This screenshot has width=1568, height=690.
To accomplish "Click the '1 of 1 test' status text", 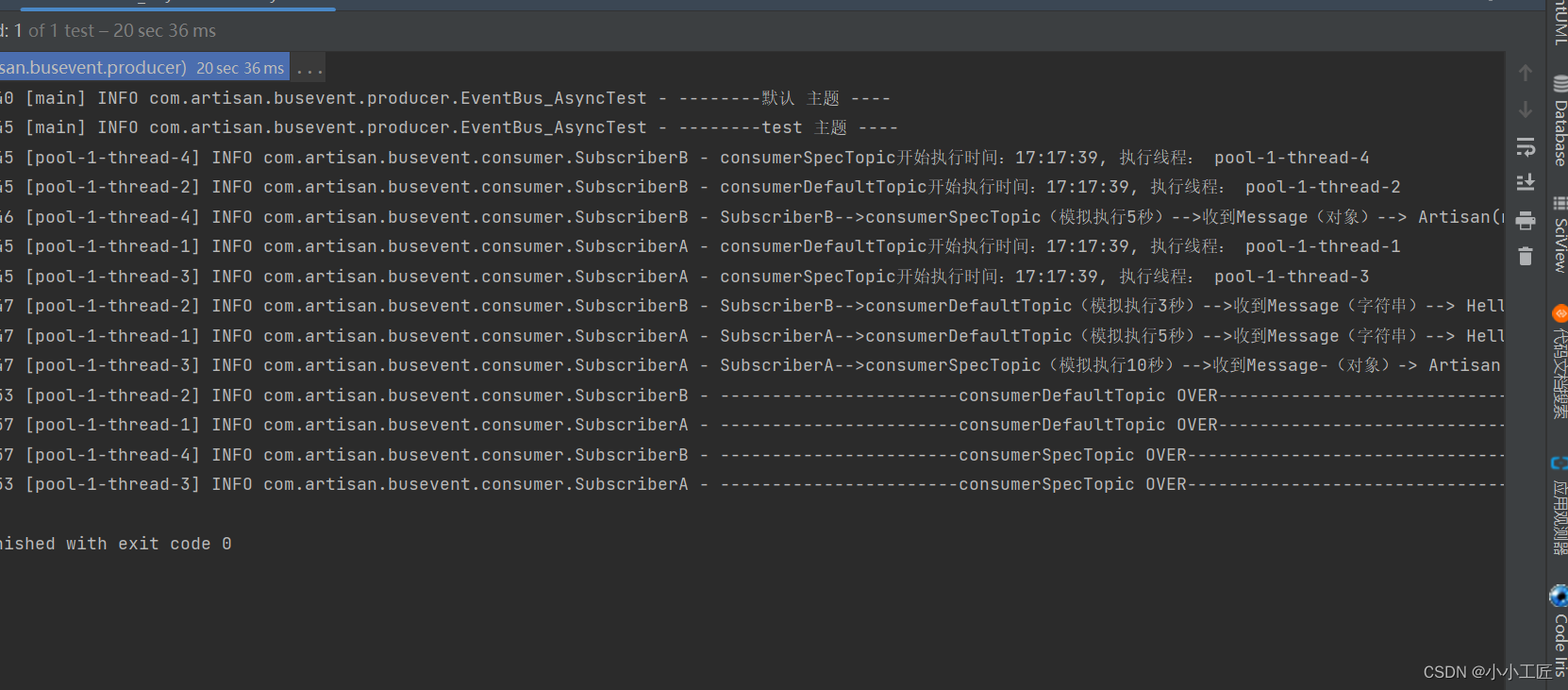I will pos(54,31).
